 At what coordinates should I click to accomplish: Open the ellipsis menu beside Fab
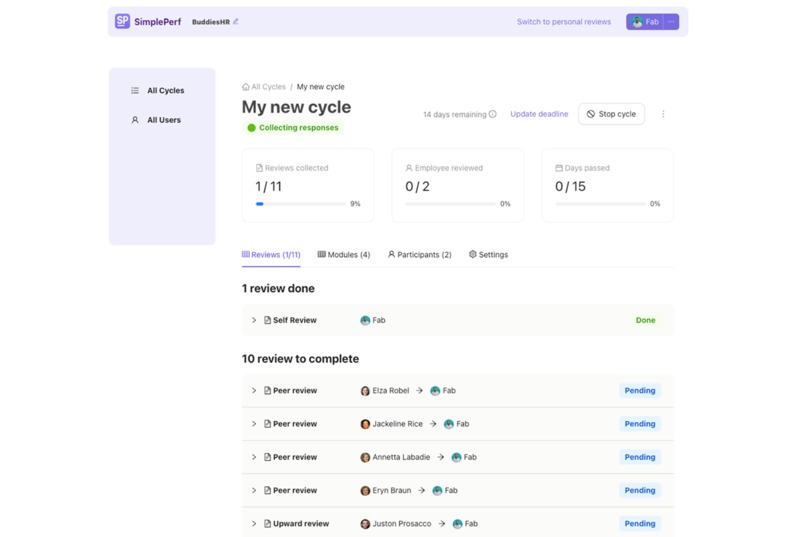point(671,22)
